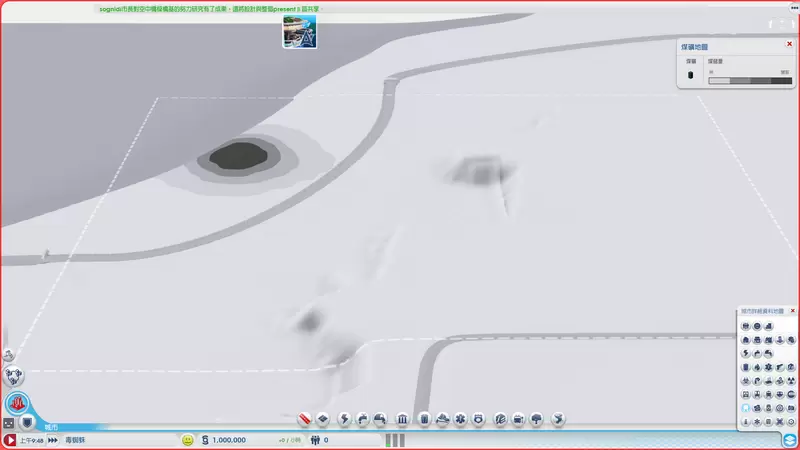This screenshot has height=450, width=800.
Task: Open the Mass Transit menu in bottom toolbar
Action: [518, 419]
